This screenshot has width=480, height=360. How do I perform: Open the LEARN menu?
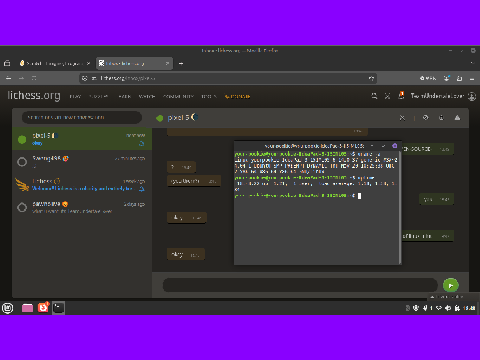(x=125, y=96)
